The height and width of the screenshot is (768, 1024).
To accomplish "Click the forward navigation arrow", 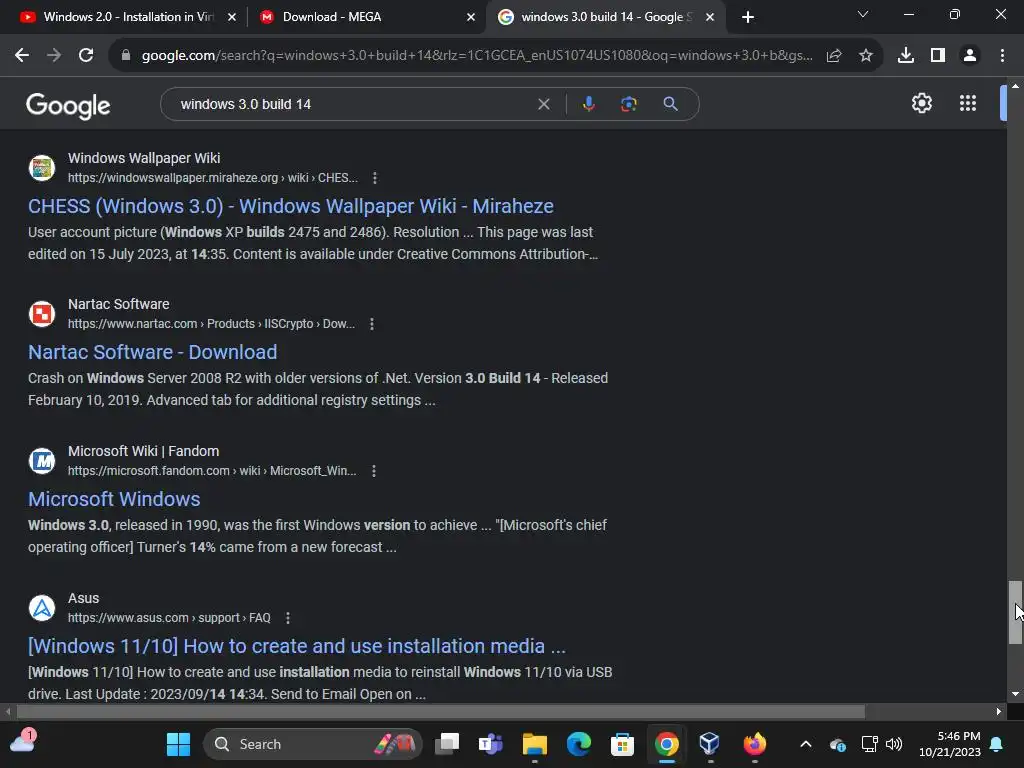I will 54,56.
